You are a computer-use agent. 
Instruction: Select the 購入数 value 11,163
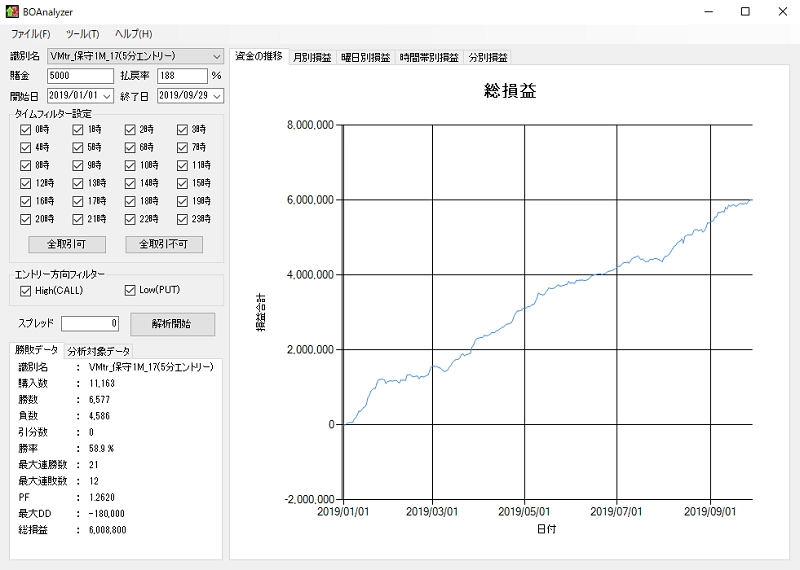click(102, 383)
